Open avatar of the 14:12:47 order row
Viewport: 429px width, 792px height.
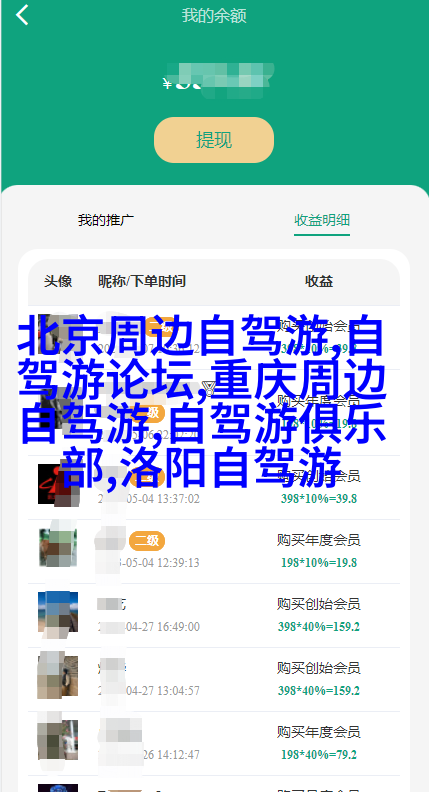tap(58, 739)
